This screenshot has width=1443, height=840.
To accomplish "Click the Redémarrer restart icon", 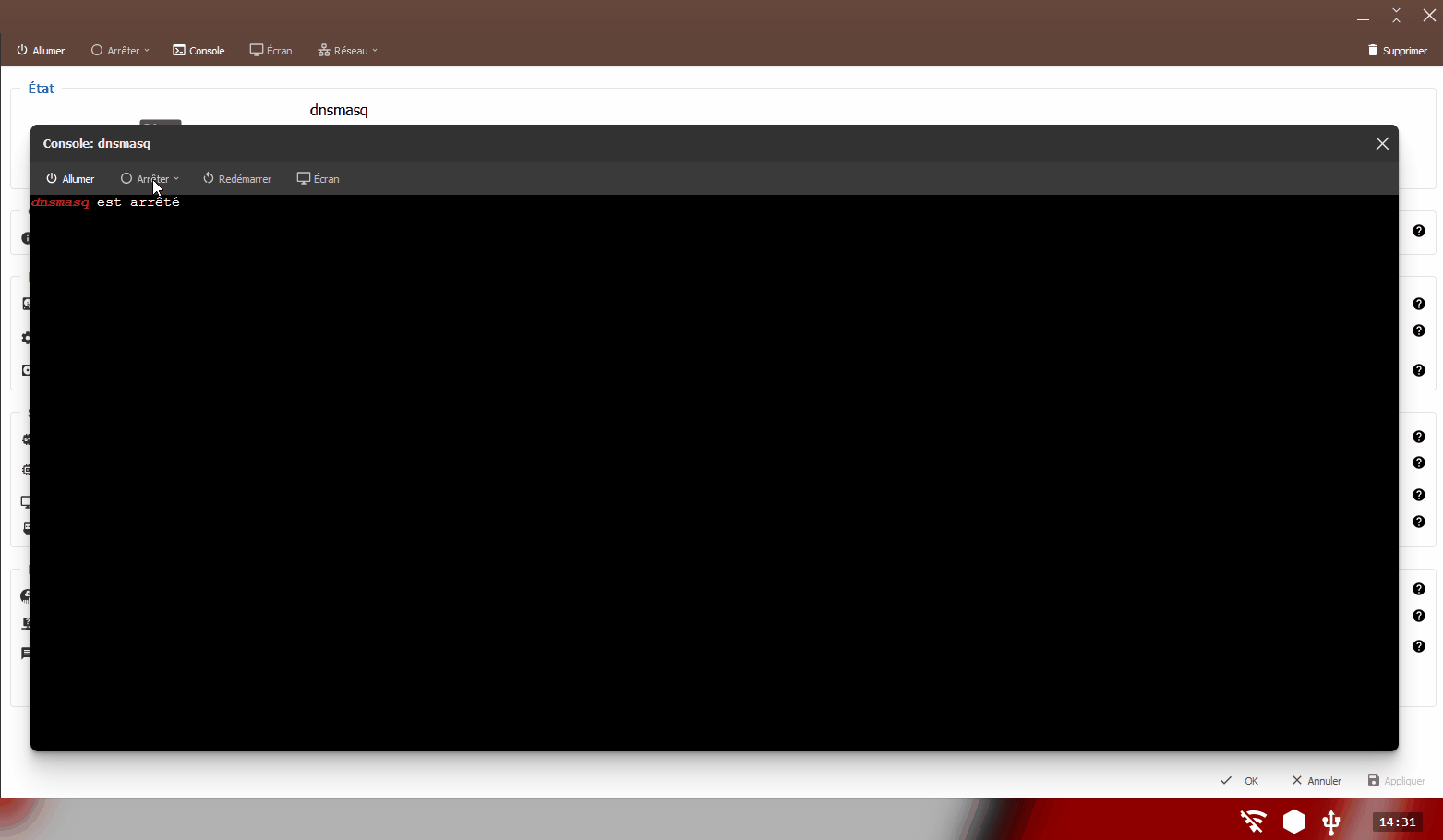I will point(208,178).
